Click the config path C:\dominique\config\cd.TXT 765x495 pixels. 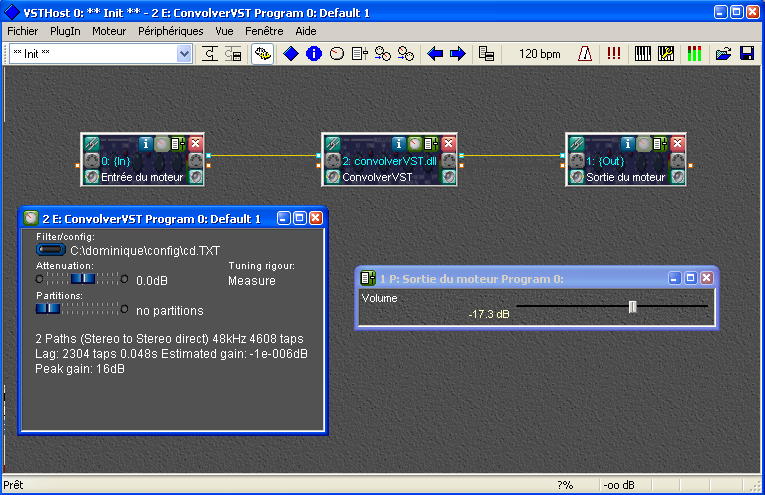pyautogui.click(x=145, y=251)
